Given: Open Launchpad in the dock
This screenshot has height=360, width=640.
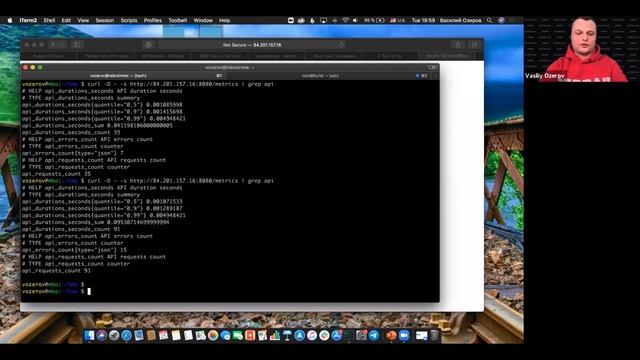Looking at the screenshot, I should pyautogui.click(x=114, y=336).
